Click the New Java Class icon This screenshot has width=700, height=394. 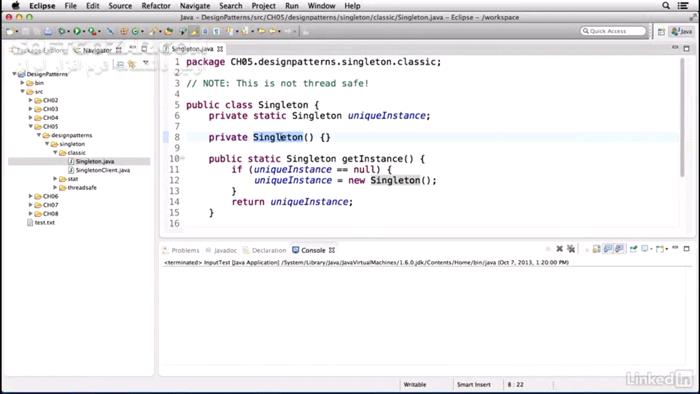(x=135, y=31)
